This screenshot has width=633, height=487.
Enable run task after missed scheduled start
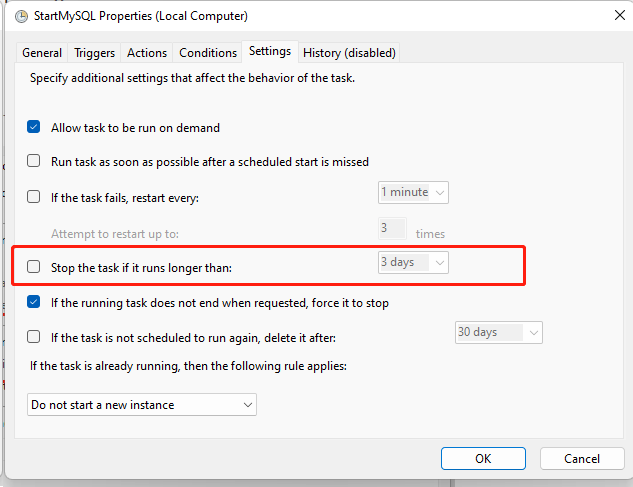click(x=34, y=161)
